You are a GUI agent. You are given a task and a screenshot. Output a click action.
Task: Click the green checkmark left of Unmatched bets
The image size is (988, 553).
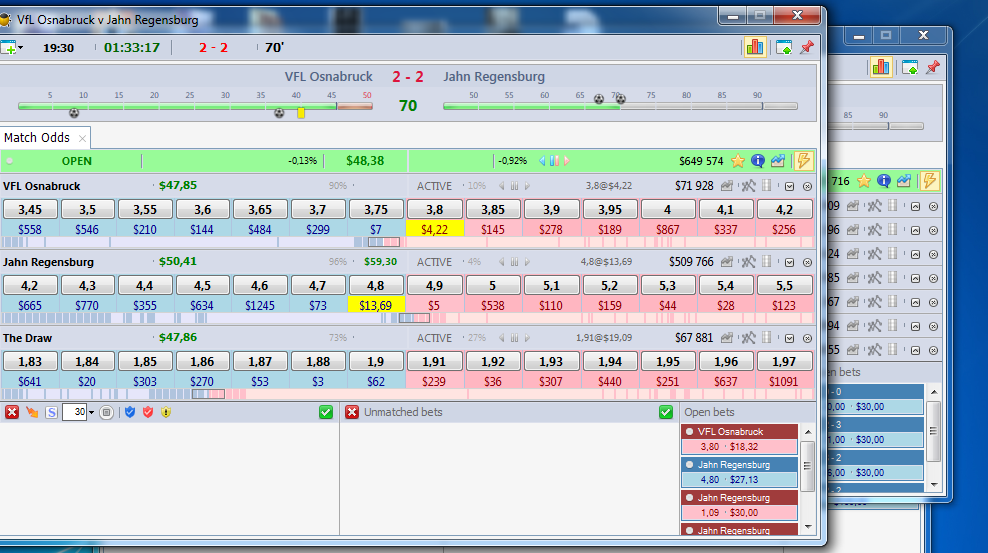[326, 412]
